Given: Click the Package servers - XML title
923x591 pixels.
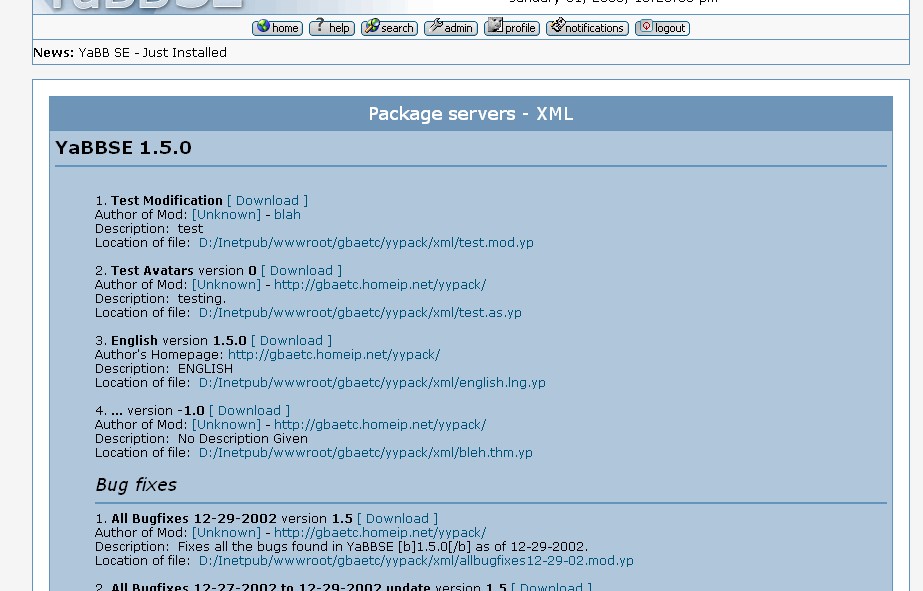Looking at the screenshot, I should pos(471,114).
